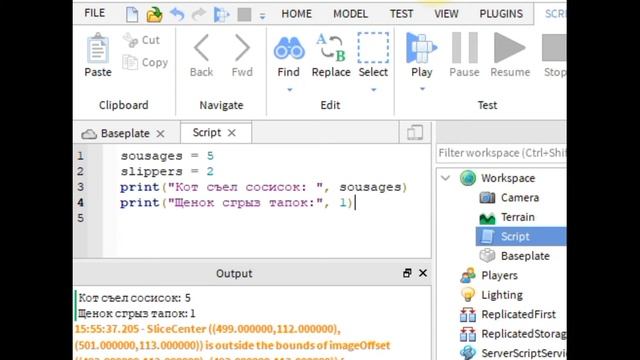The height and width of the screenshot is (360, 640).
Task: Switch to the TEST ribbon tab
Action: coord(401,14)
